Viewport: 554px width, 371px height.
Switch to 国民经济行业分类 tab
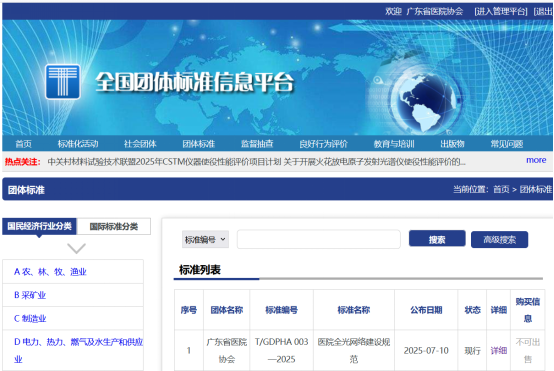click(x=40, y=226)
